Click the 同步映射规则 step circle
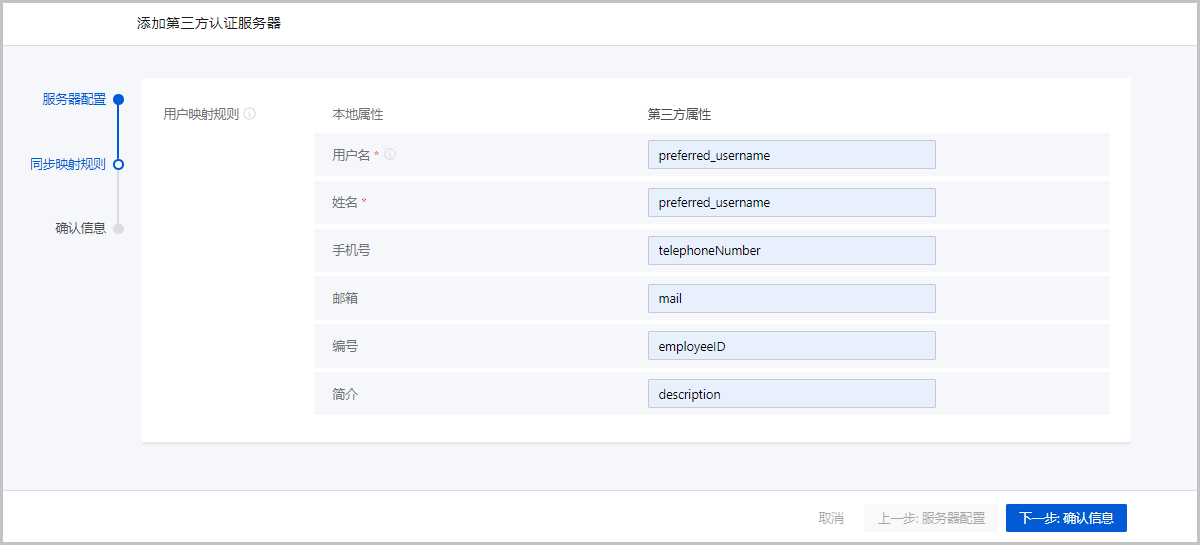 point(118,164)
